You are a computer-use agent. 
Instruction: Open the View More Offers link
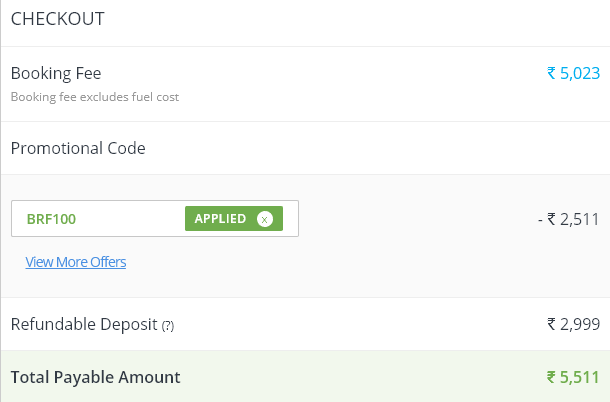(76, 262)
